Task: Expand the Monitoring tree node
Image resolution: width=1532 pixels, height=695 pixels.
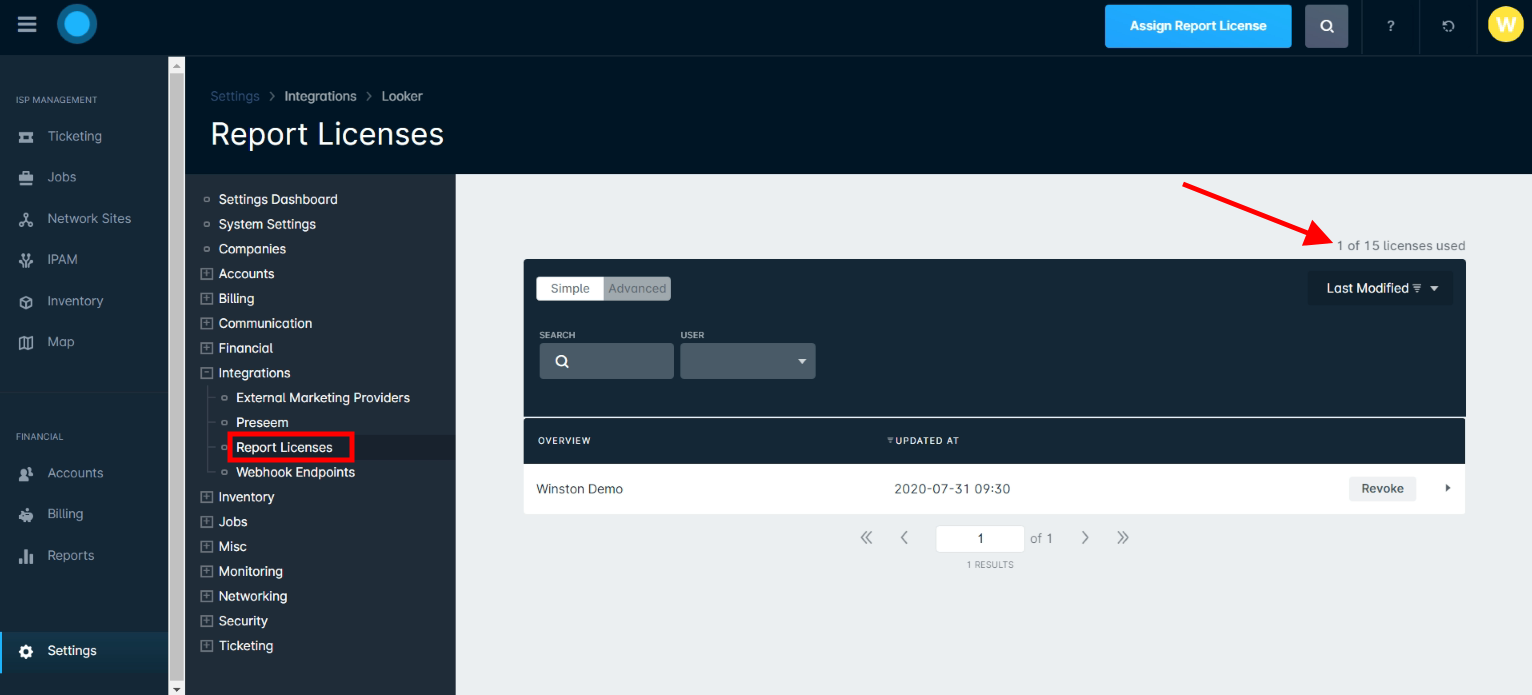Action: [x=207, y=572]
